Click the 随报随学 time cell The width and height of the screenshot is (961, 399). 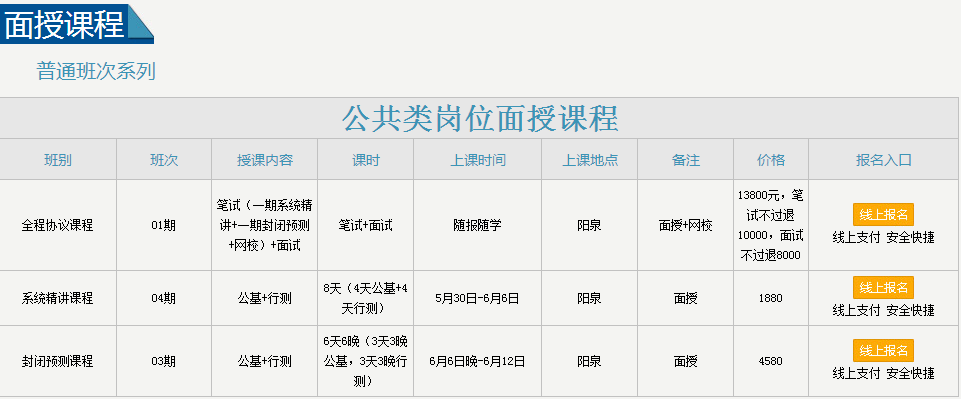[x=477, y=225]
